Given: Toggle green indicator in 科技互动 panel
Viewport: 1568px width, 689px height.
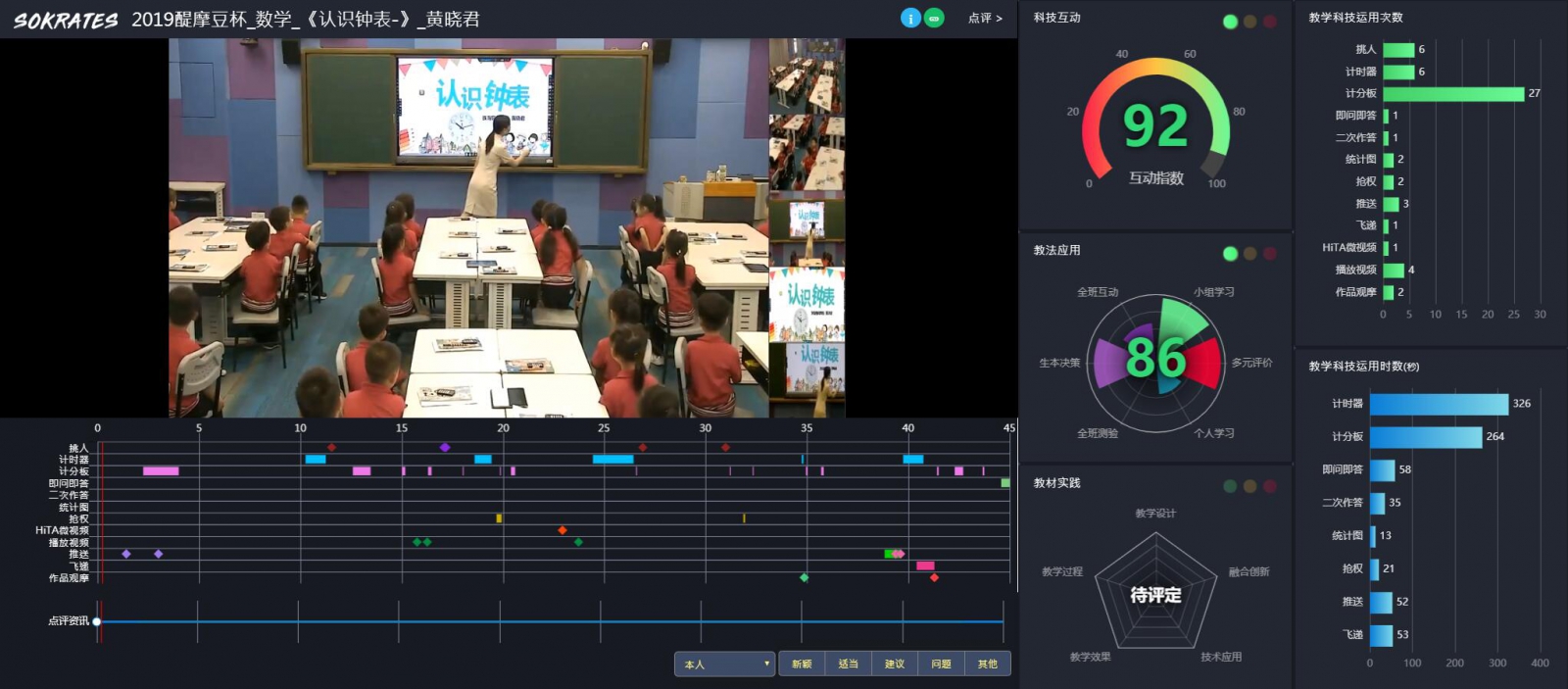Looking at the screenshot, I should coord(1230,22).
